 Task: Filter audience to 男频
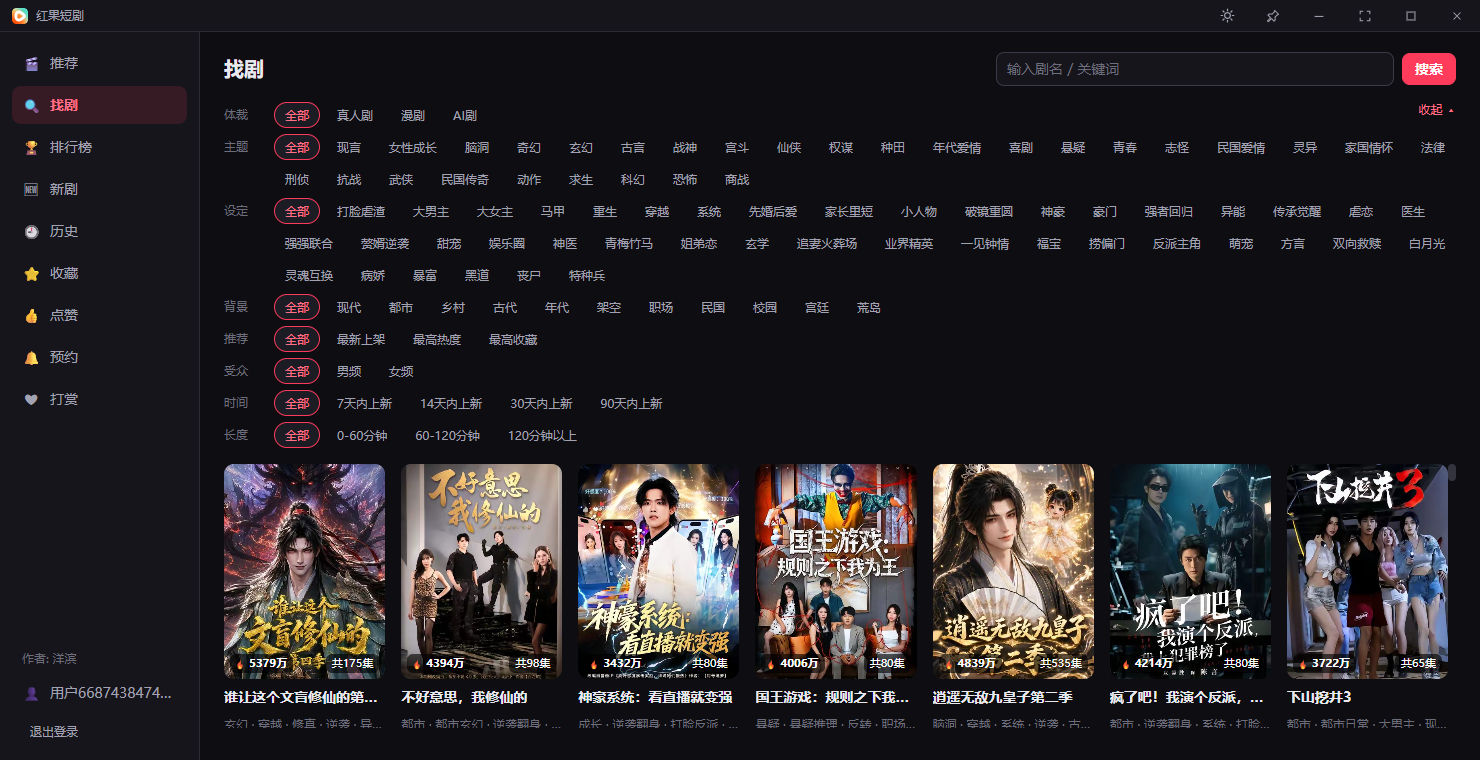pos(349,372)
